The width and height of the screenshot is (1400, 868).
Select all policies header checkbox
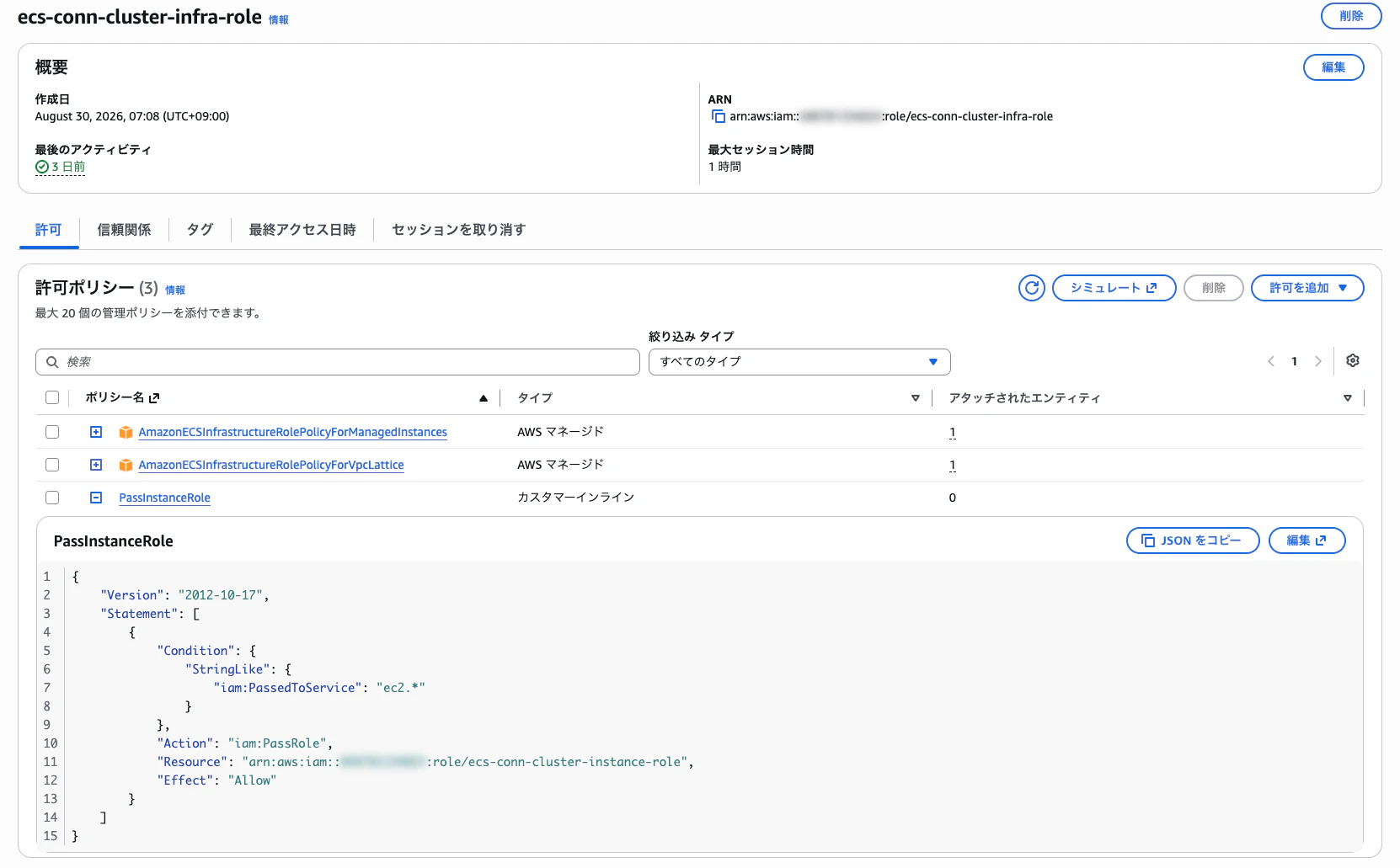pyautogui.click(x=52, y=397)
